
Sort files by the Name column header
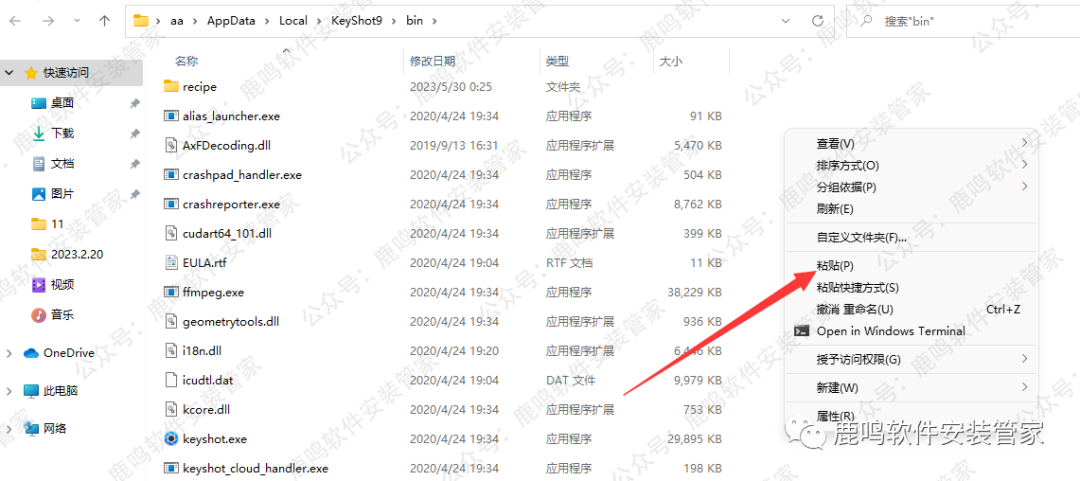pos(187,62)
